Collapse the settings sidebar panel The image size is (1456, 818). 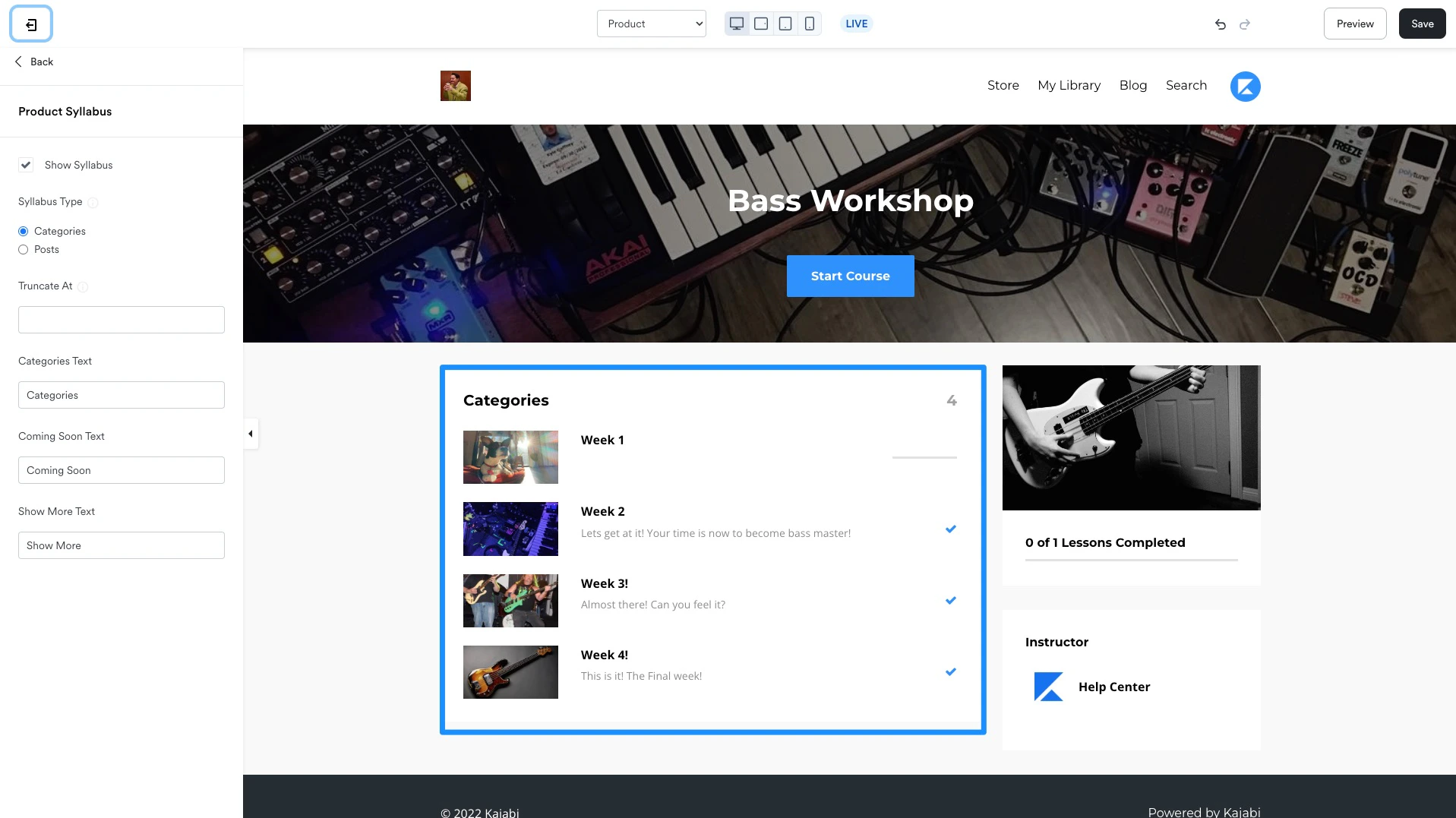click(250, 434)
